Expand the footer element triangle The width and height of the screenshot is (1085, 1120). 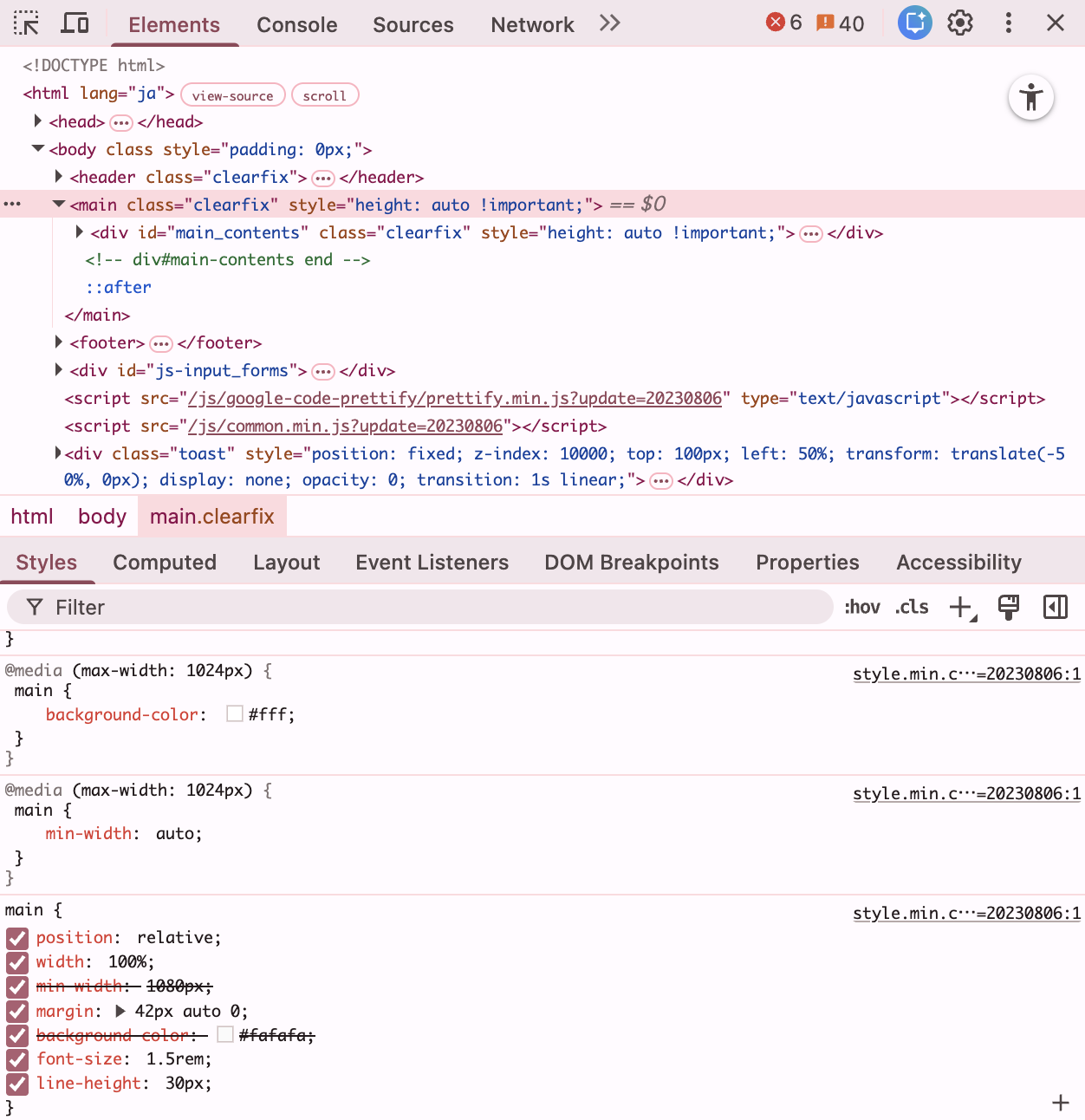[59, 342]
